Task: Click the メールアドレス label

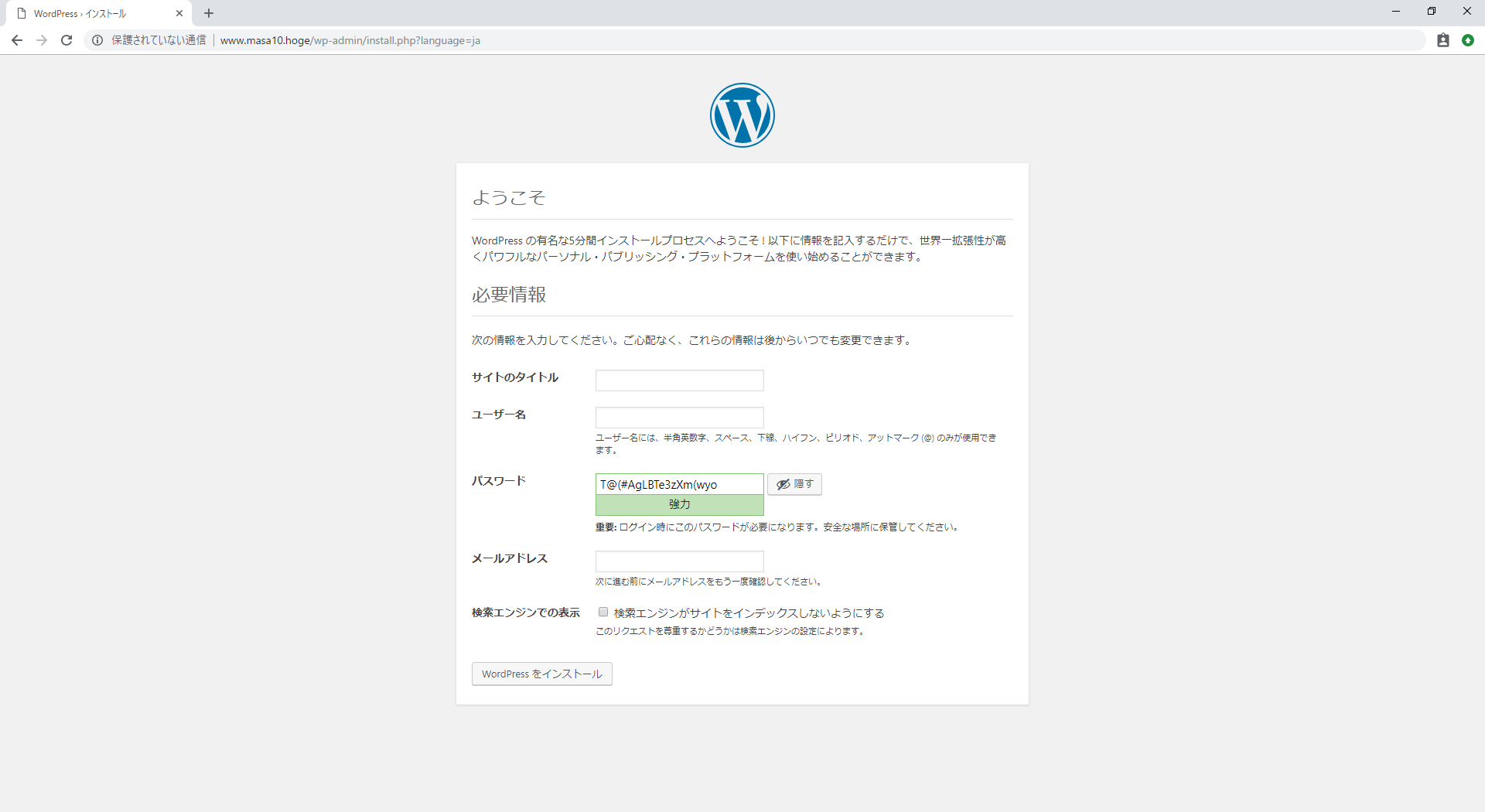Action: coord(510,558)
